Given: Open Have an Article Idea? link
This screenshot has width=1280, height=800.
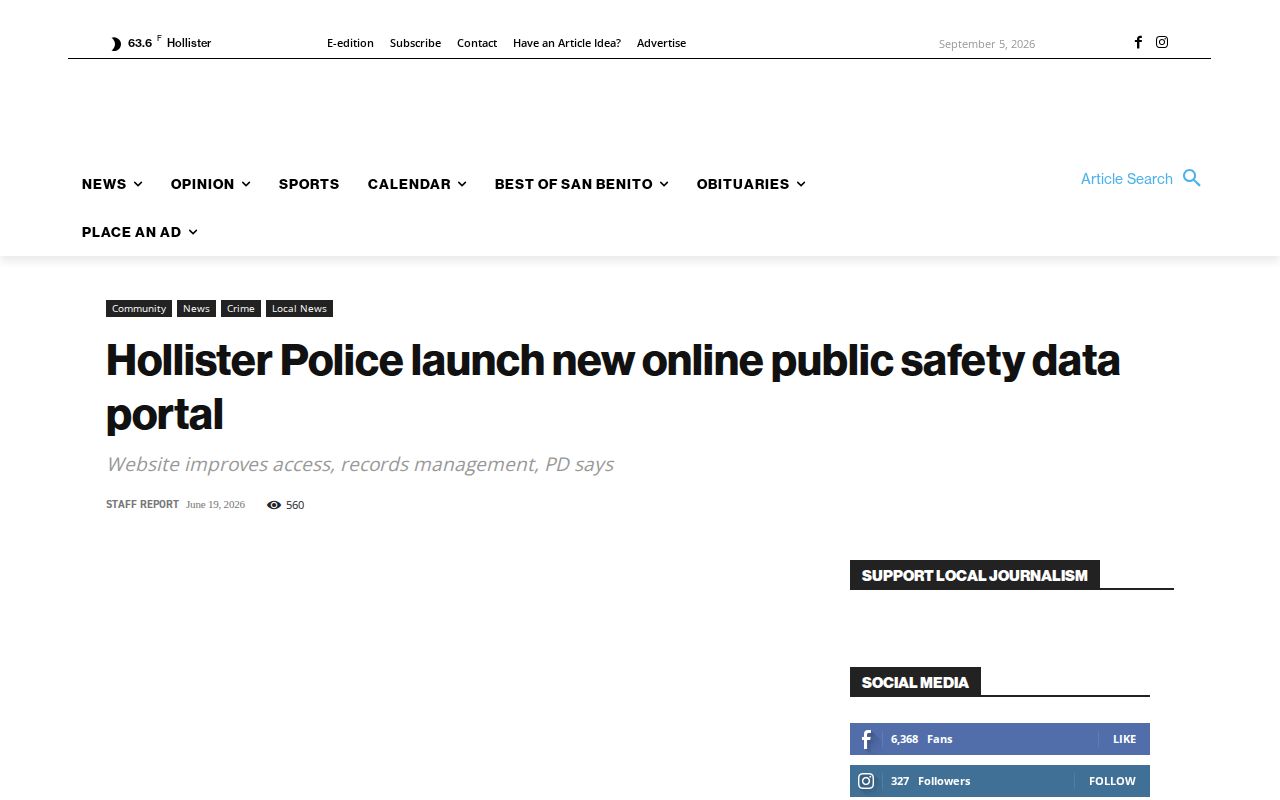Looking at the screenshot, I should tap(567, 43).
